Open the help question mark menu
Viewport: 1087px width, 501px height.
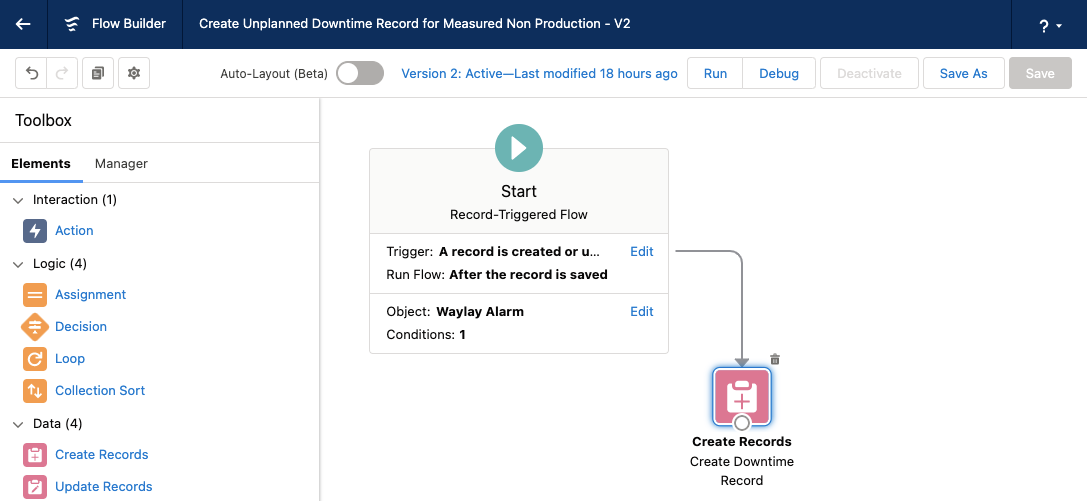1050,26
